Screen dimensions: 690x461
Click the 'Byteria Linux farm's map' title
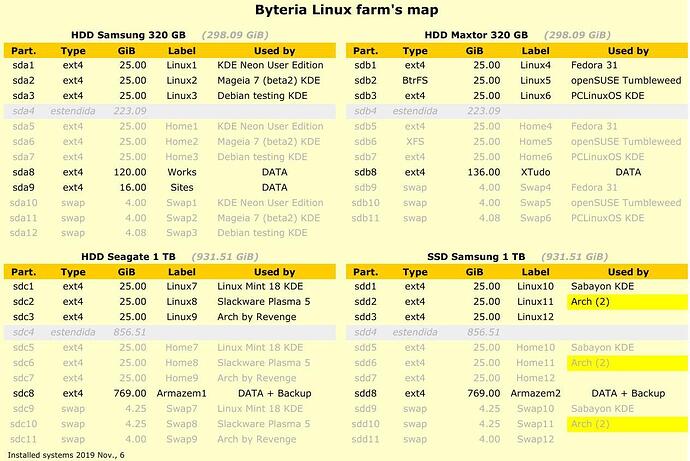346,10
